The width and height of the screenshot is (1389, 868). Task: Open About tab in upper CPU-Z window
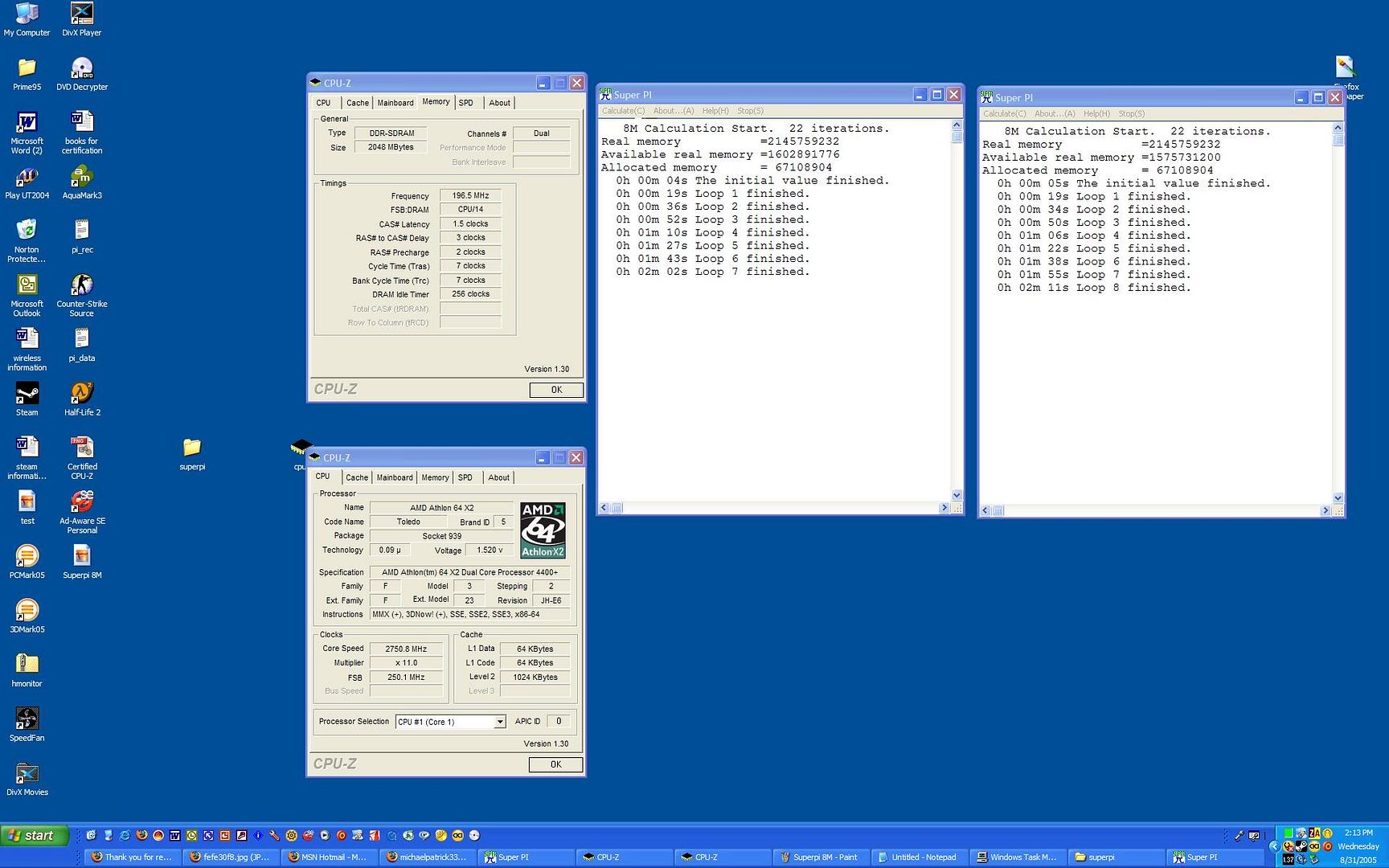[x=499, y=103]
